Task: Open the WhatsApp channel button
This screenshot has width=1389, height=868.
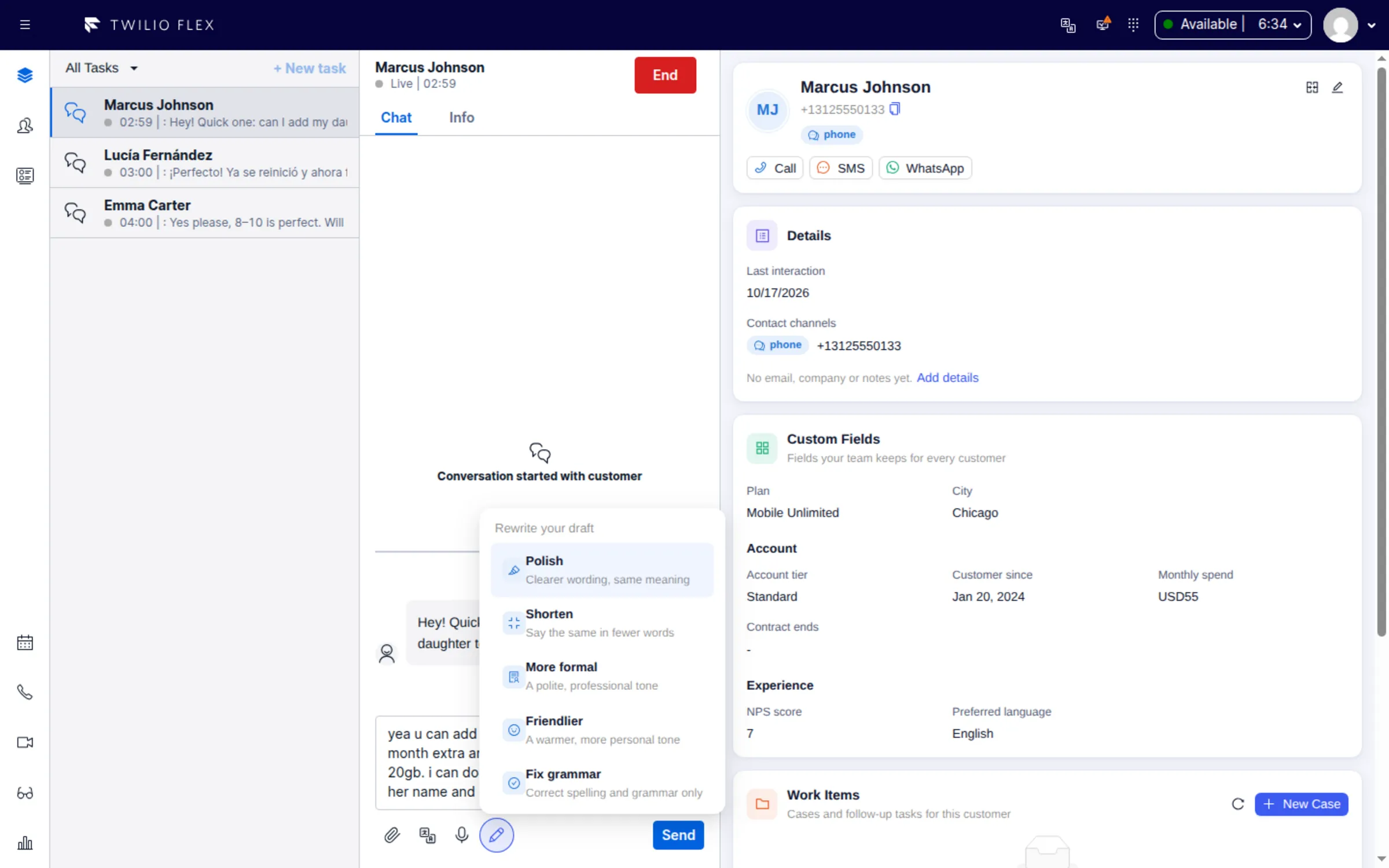Action: coord(925,168)
